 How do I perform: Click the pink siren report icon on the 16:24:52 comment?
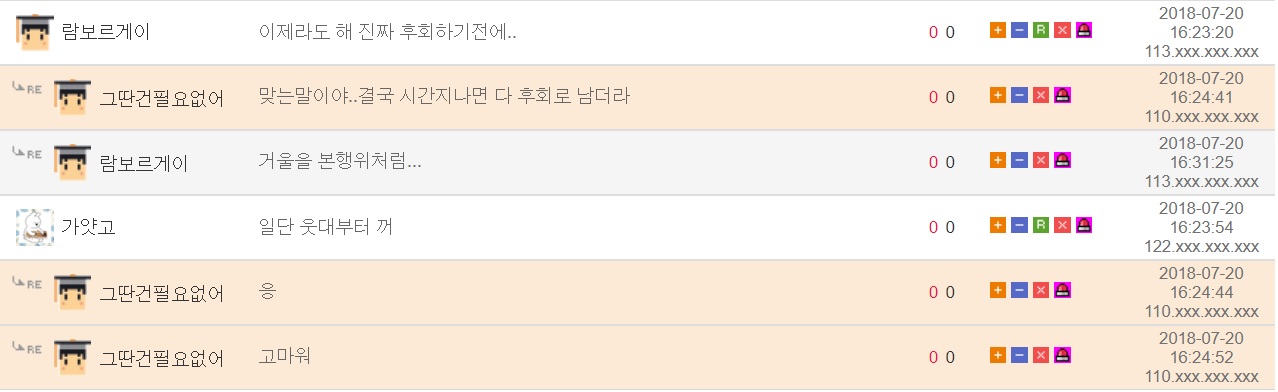click(1063, 355)
